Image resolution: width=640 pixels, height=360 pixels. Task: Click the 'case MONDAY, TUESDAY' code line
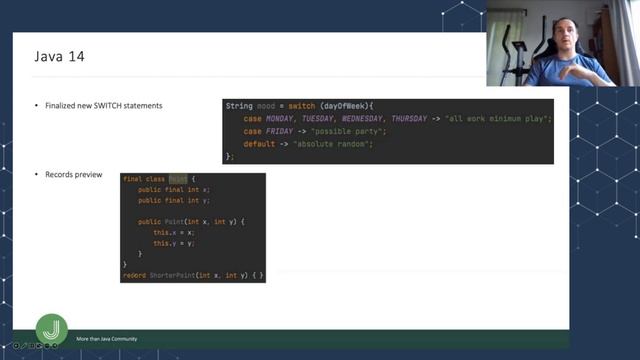pyautogui.click(x=397, y=119)
